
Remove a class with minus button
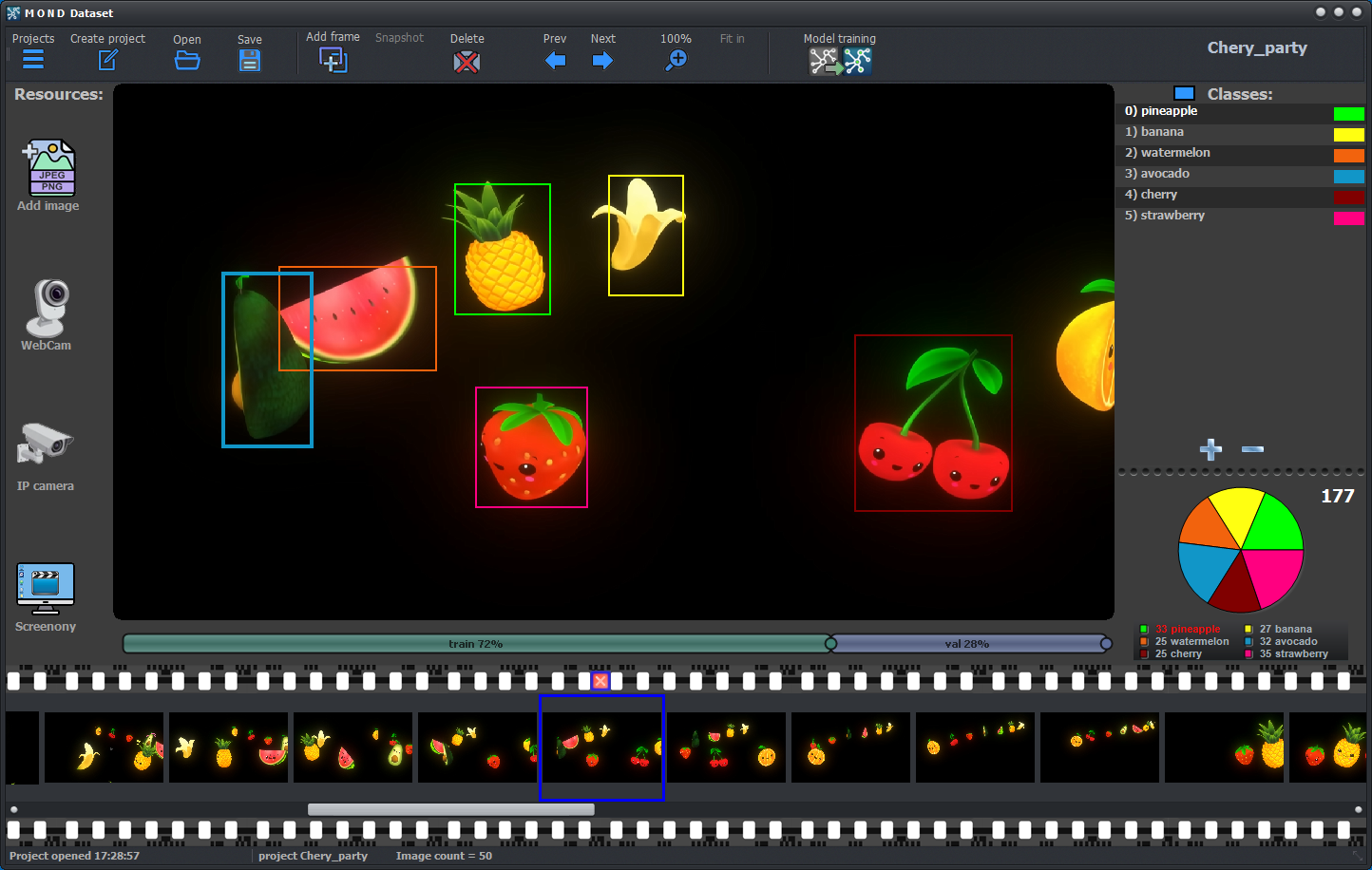coord(1252,449)
